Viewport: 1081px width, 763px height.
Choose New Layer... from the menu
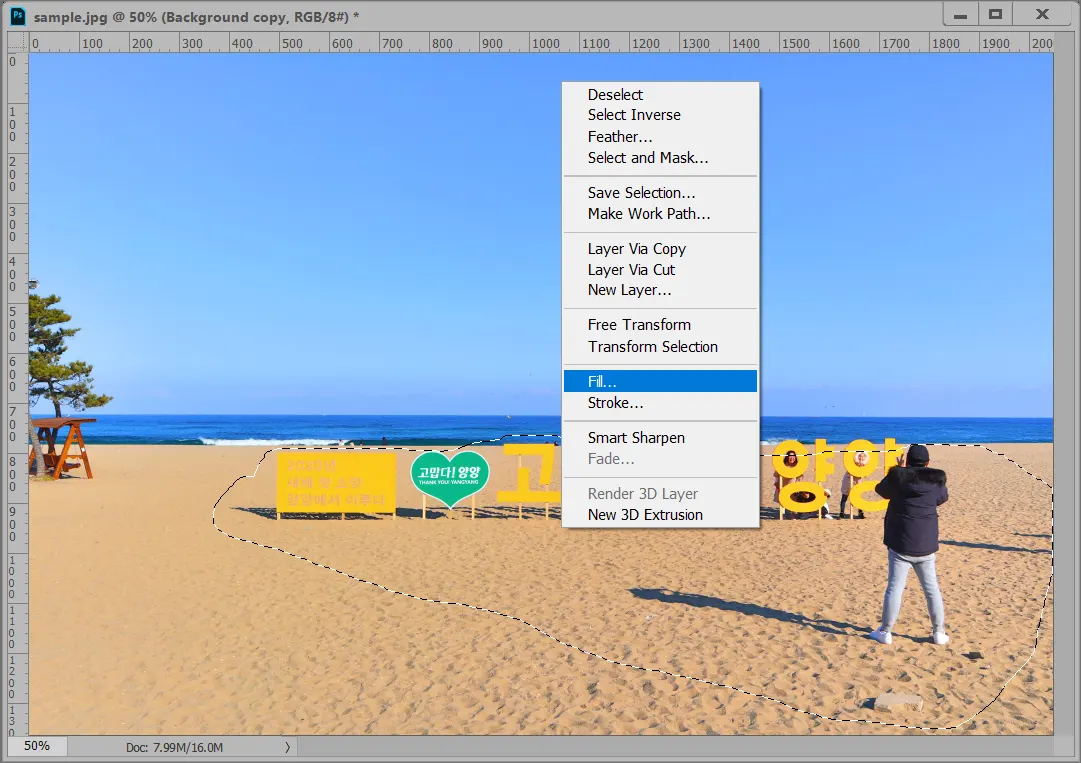[660, 290]
